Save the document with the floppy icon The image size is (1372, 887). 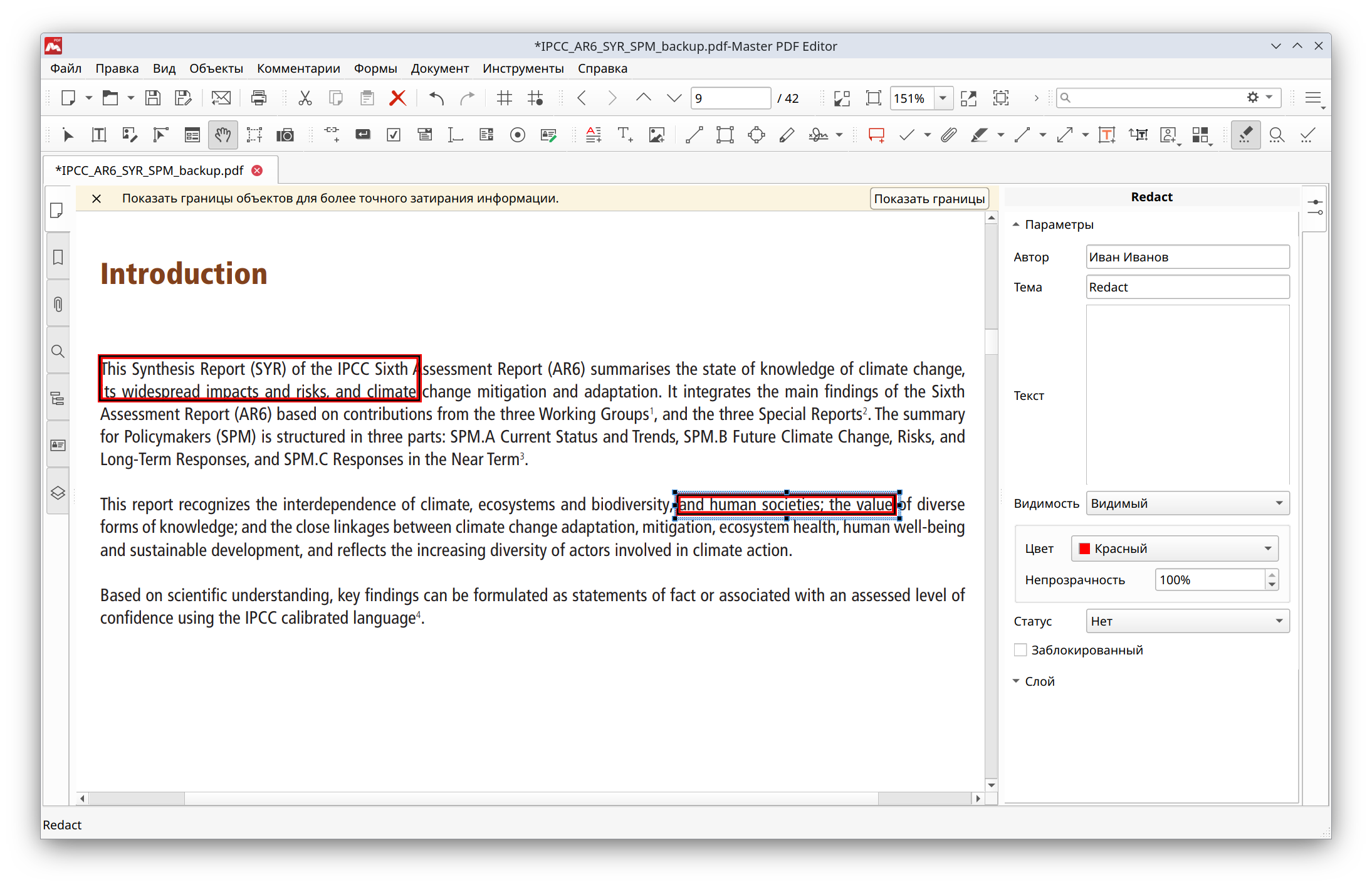tap(152, 98)
